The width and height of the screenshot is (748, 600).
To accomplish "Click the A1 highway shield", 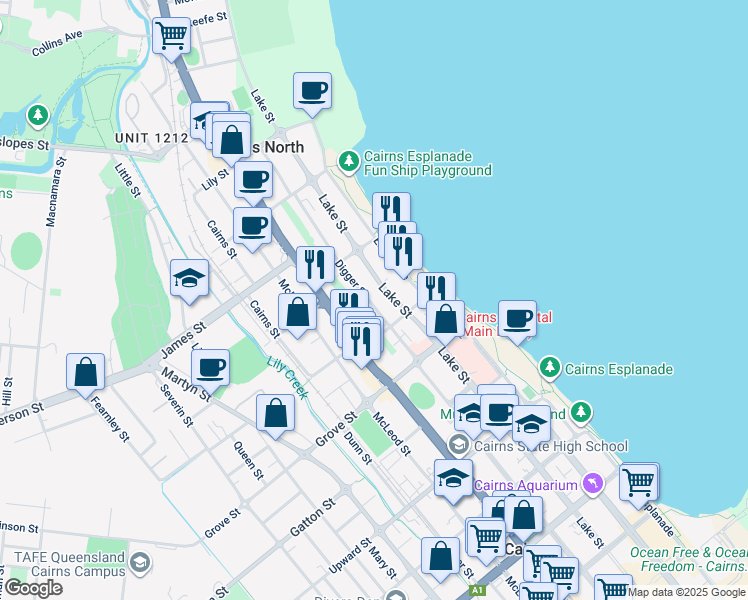I will [477, 590].
